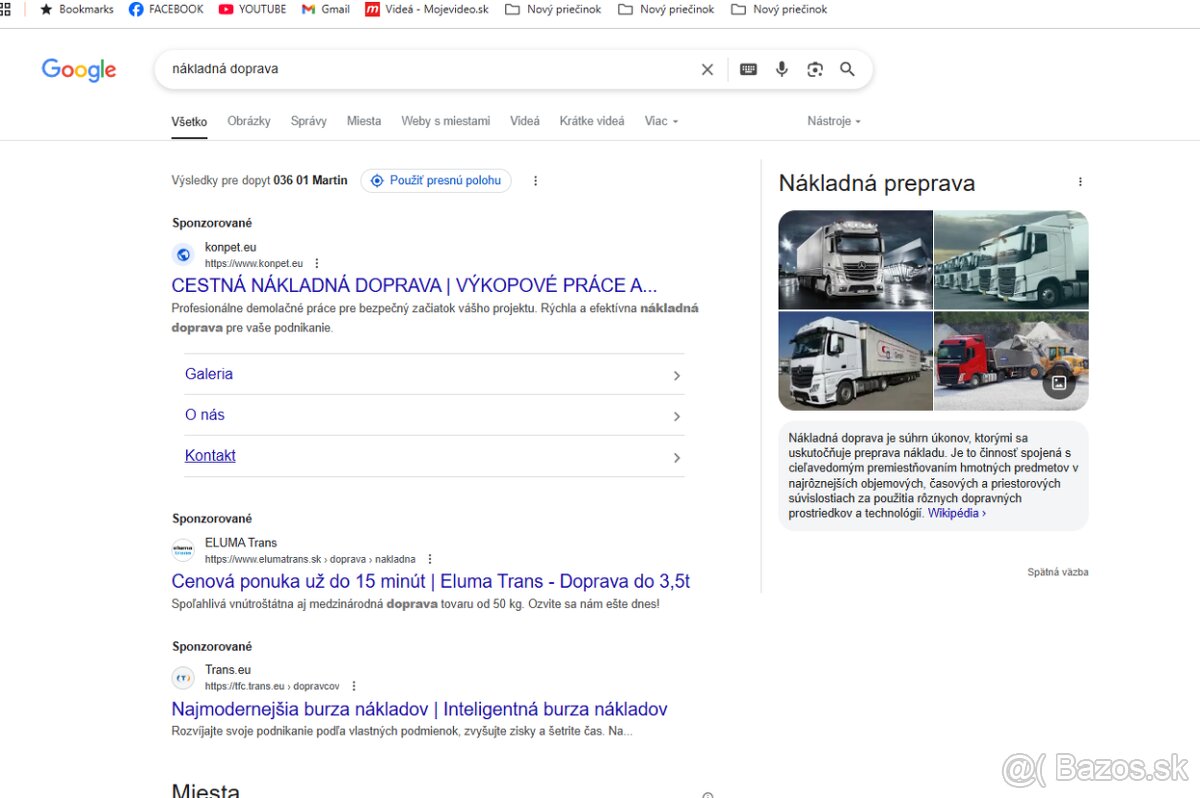Switch to the Videá tab
1200x798 pixels.
(x=525, y=121)
